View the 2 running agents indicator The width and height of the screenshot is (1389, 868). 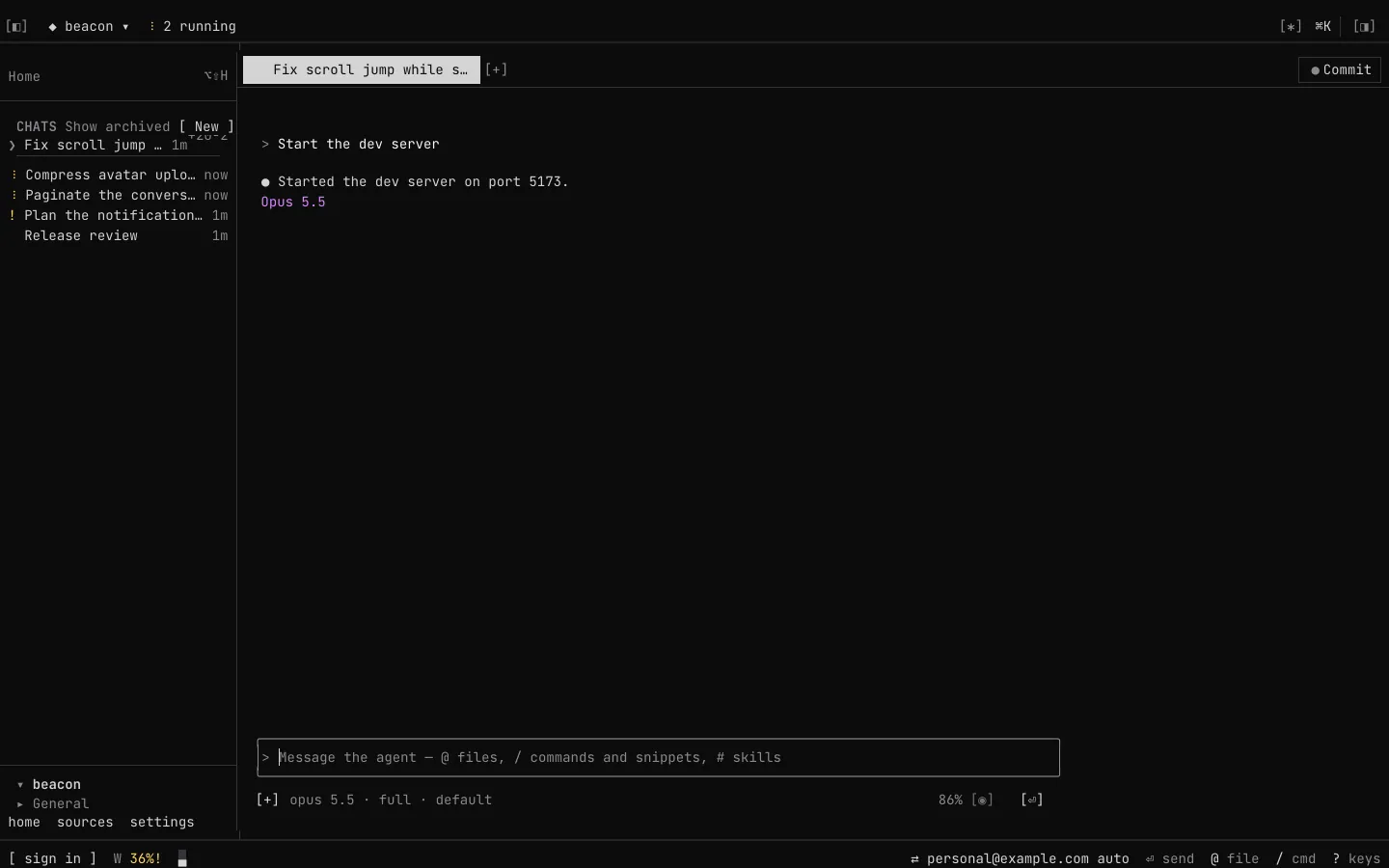[x=193, y=26]
